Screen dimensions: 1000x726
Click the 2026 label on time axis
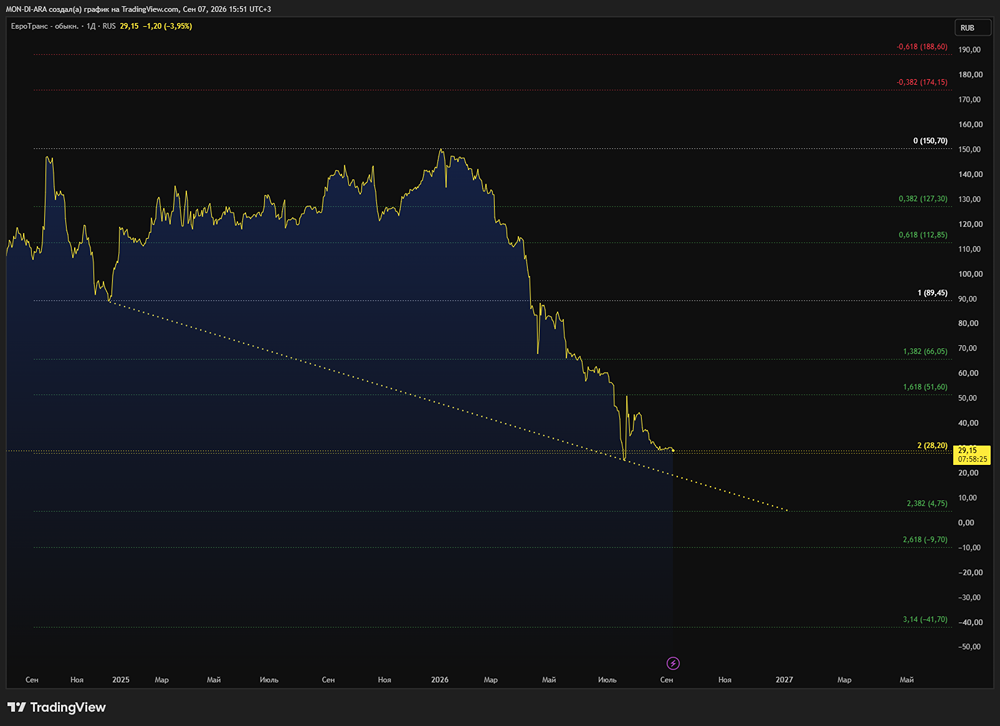click(439, 680)
